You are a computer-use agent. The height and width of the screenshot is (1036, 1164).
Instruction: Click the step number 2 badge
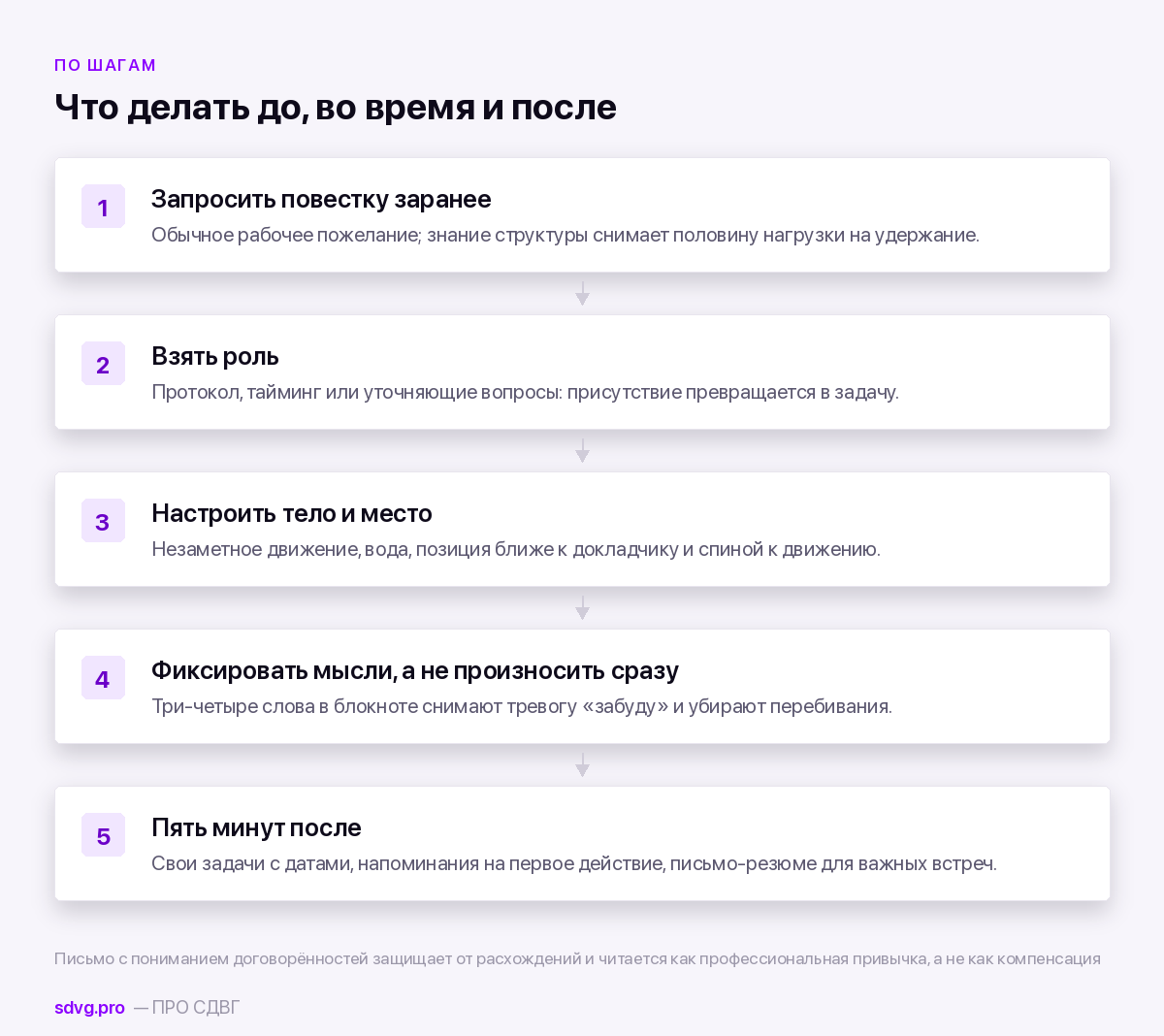pos(103,364)
